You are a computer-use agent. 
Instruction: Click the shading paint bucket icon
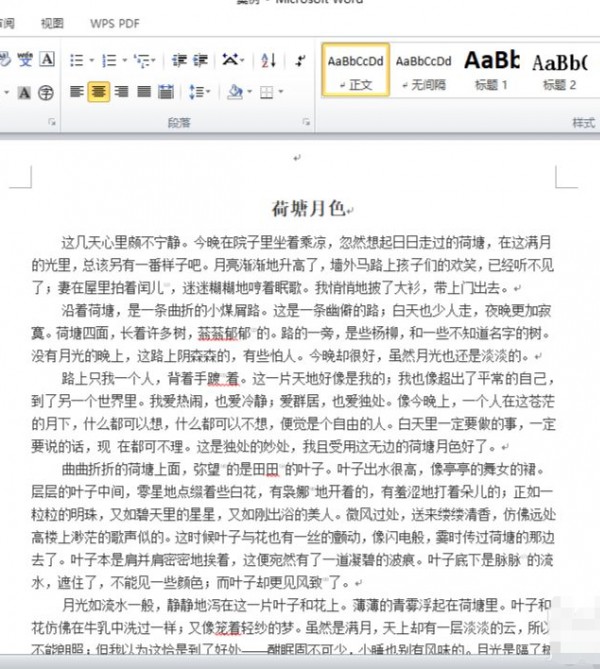235,91
